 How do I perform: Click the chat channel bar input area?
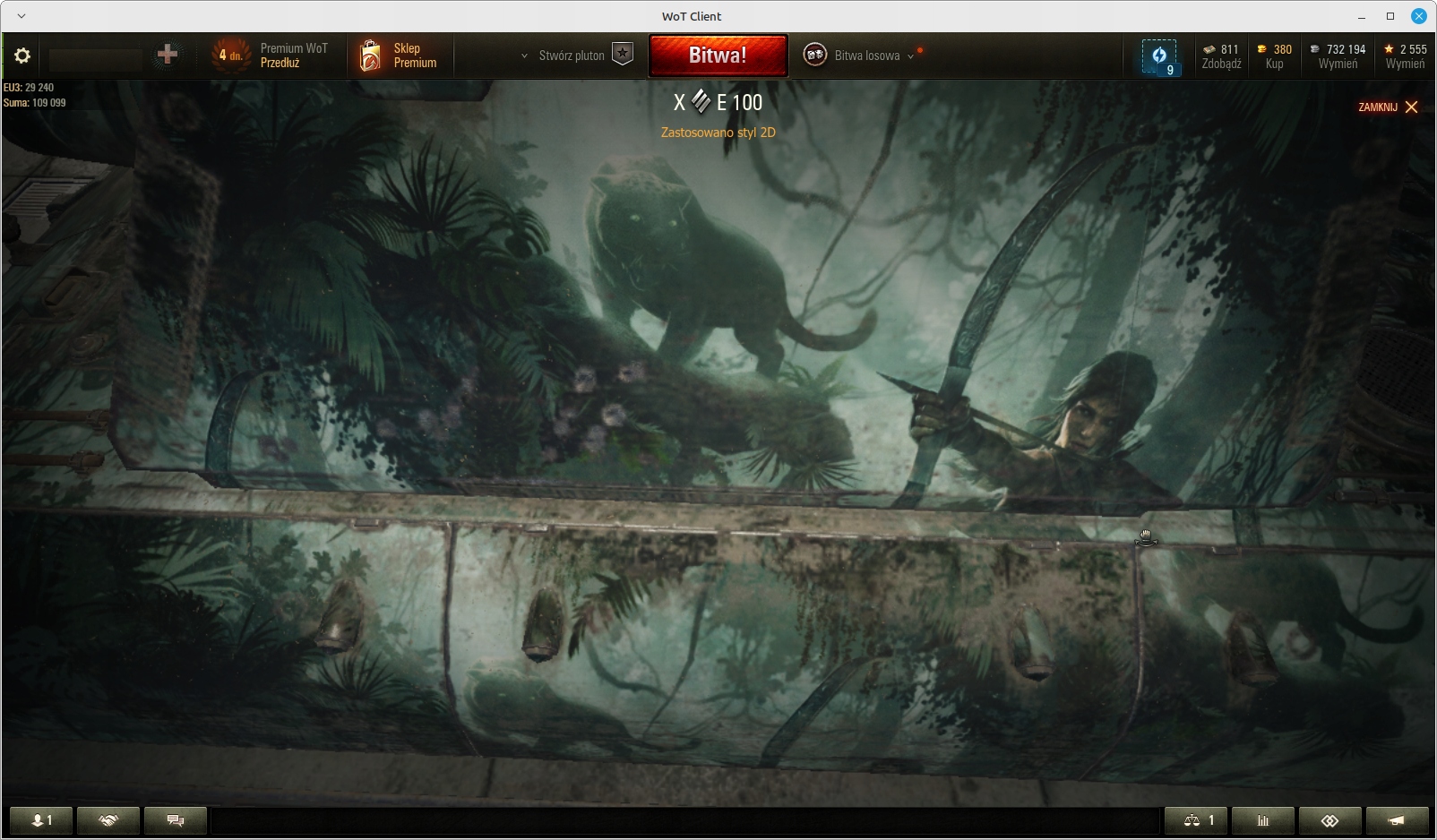685,820
